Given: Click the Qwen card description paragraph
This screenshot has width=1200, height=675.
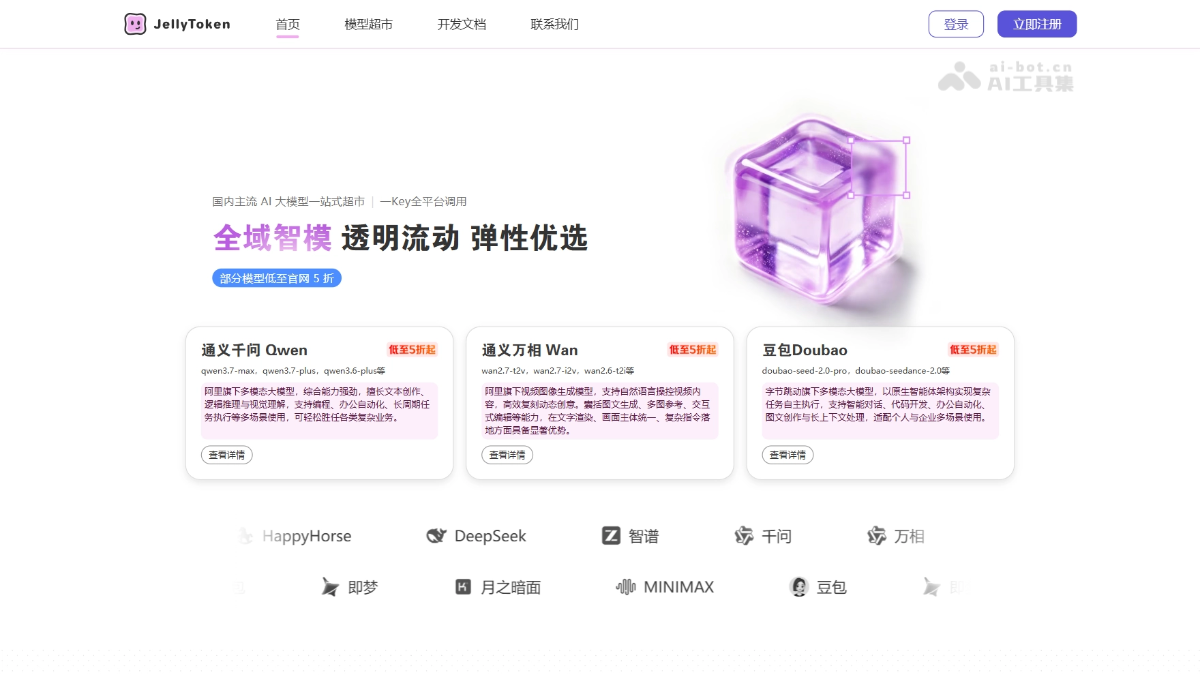Looking at the screenshot, I should (x=319, y=410).
